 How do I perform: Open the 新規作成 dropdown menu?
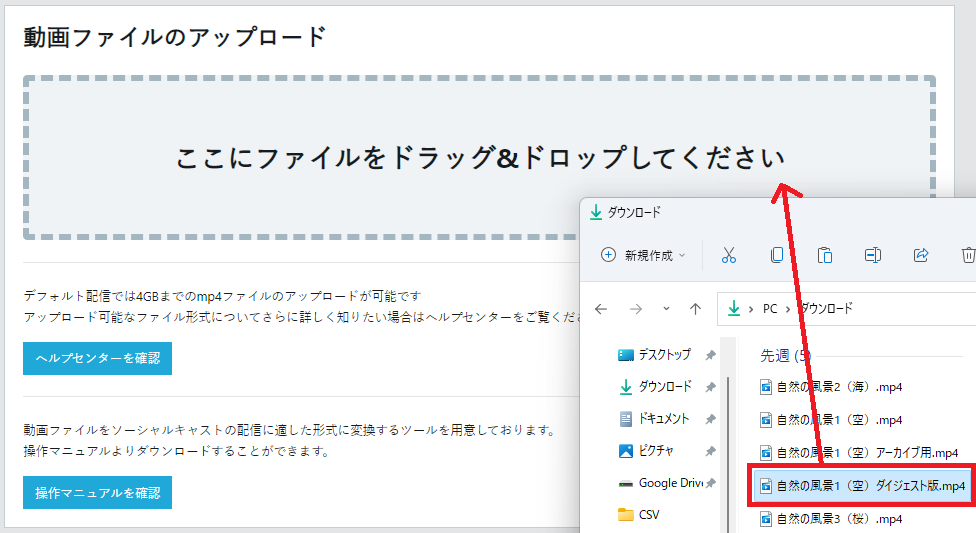click(643, 255)
